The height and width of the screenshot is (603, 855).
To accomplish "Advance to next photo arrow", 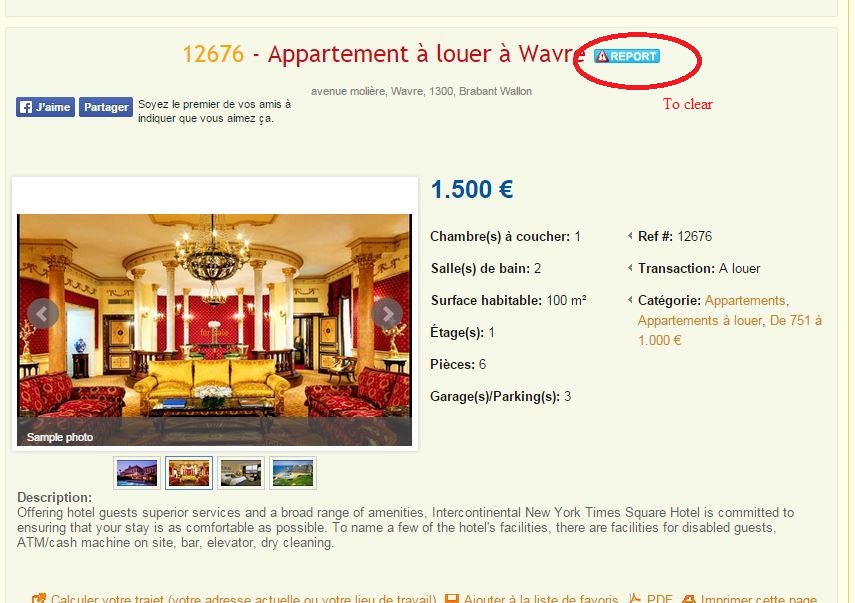I will (x=387, y=313).
